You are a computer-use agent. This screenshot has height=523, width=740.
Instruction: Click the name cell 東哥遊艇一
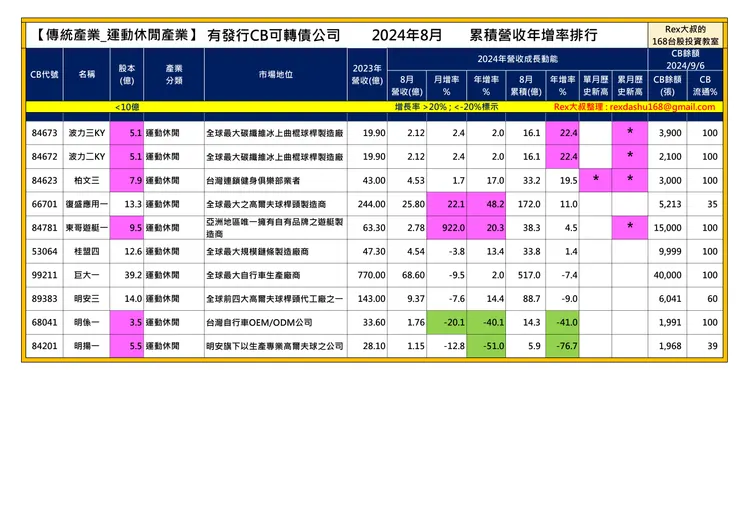point(87,228)
